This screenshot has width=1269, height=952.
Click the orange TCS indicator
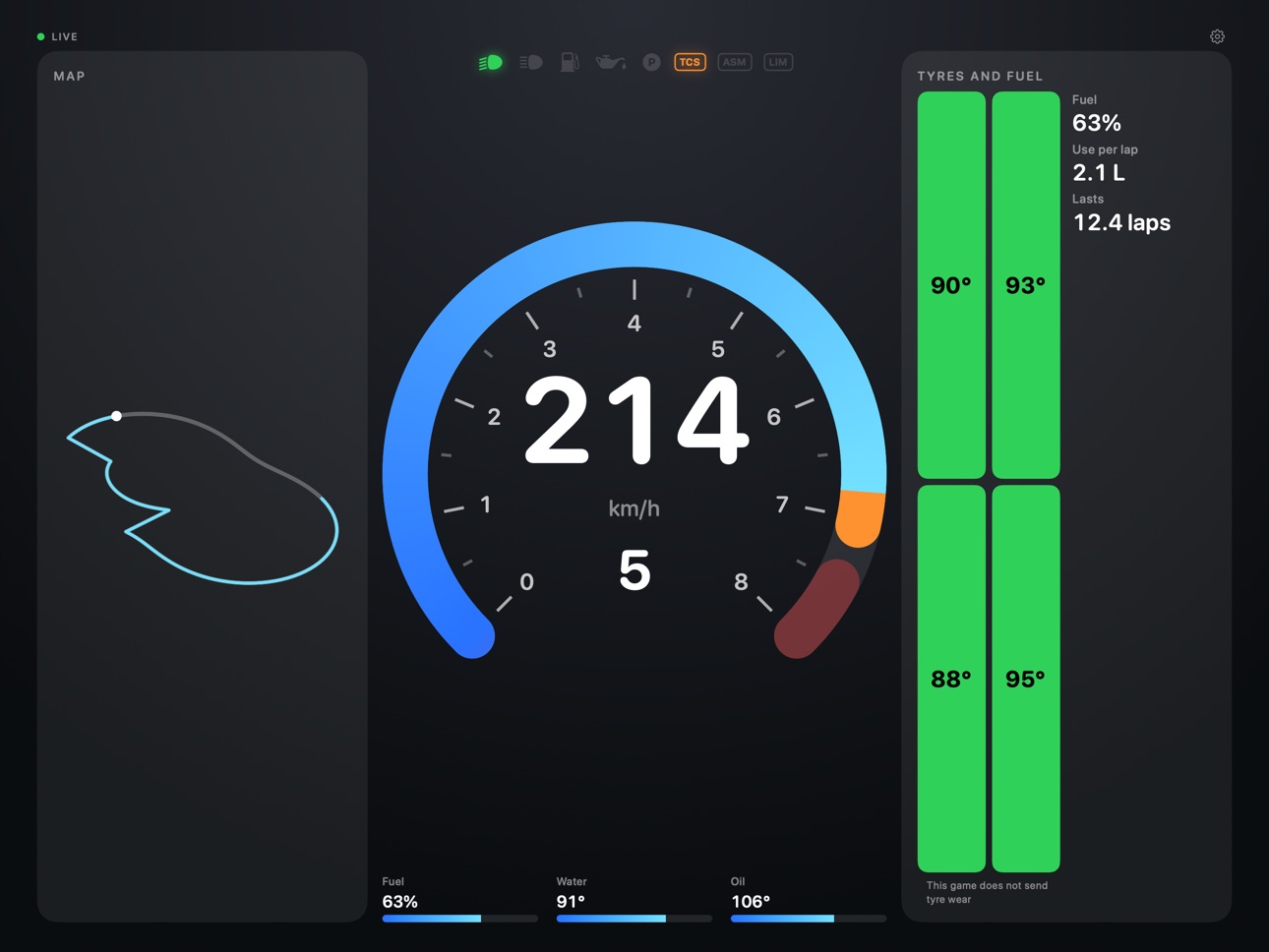pyautogui.click(x=690, y=62)
